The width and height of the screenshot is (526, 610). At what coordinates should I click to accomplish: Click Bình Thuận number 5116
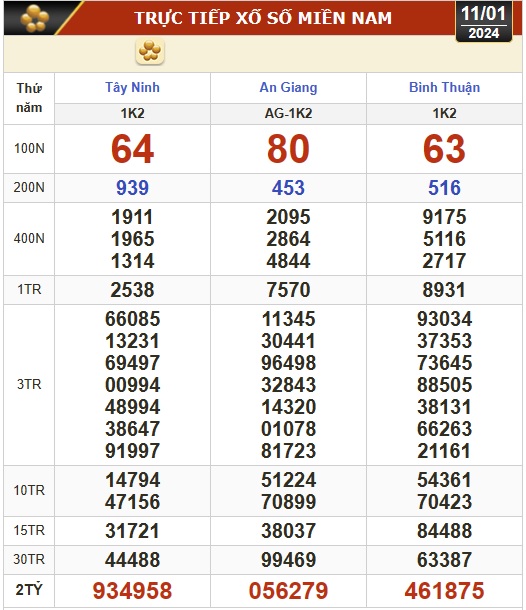[444, 239]
